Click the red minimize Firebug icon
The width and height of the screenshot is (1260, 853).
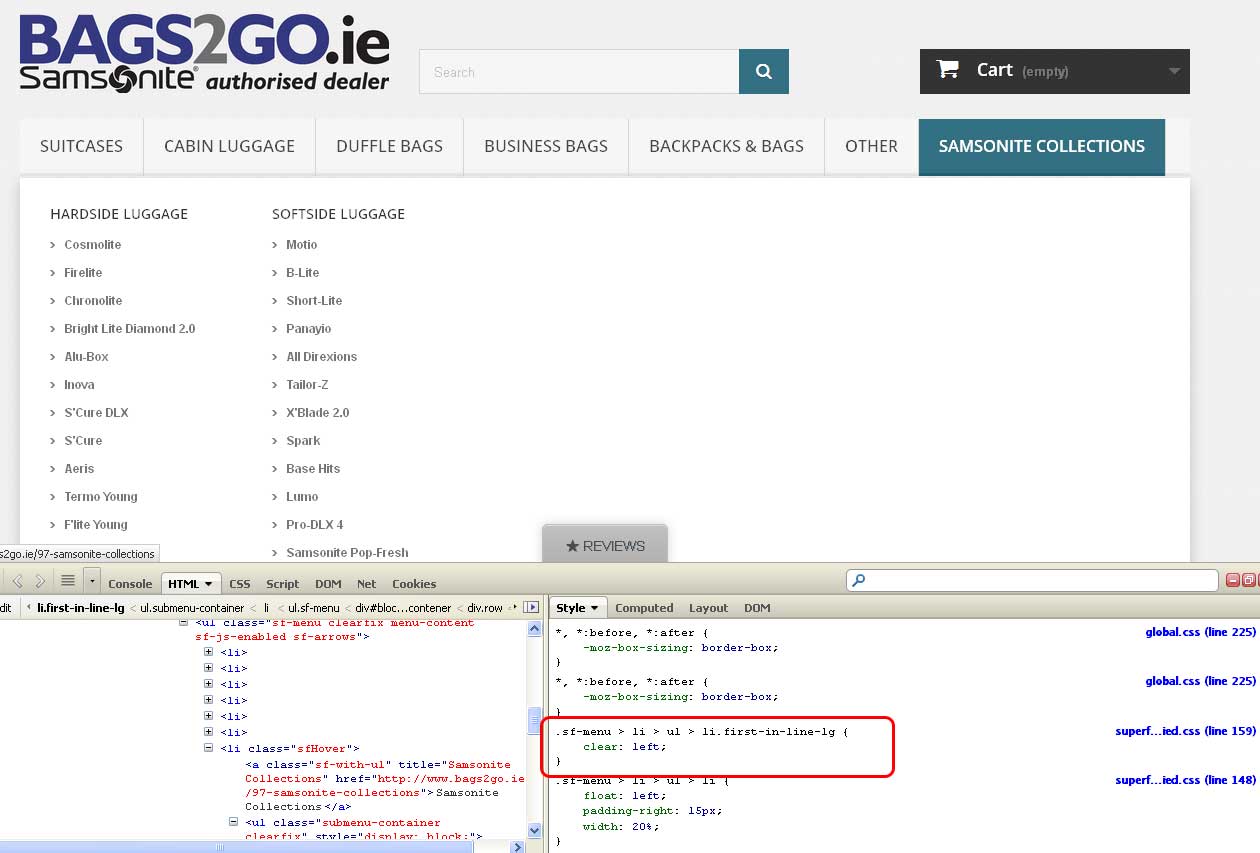1233,580
